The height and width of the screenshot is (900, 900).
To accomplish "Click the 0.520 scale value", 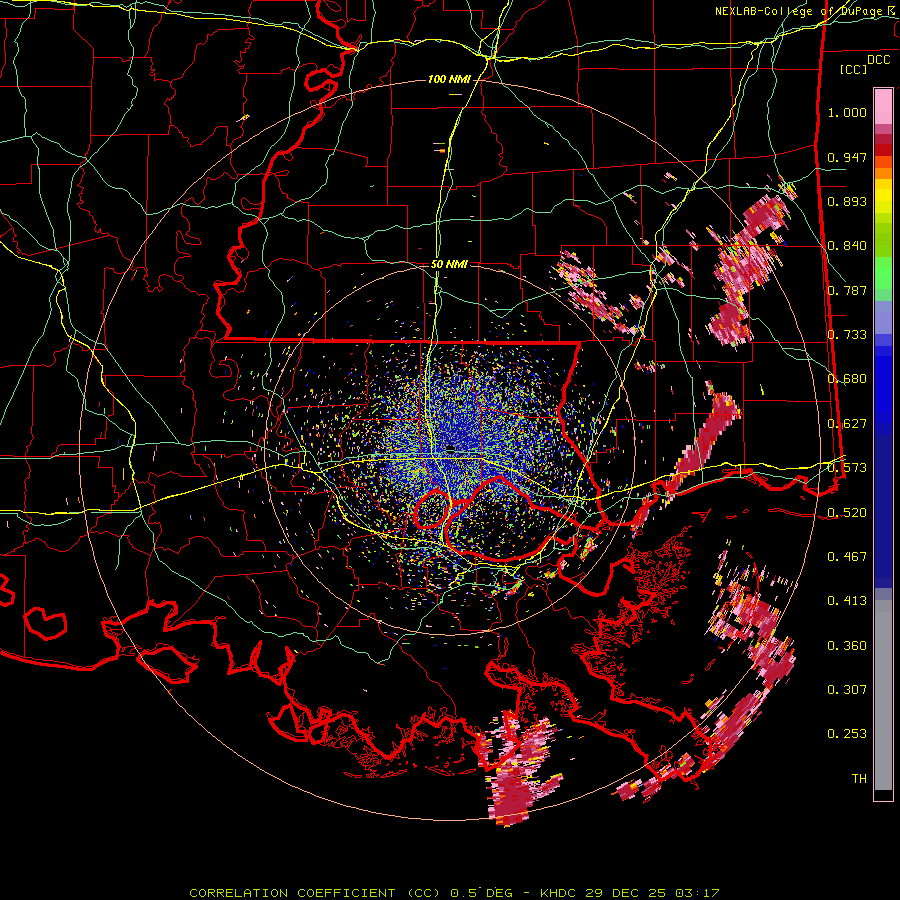I will (847, 513).
